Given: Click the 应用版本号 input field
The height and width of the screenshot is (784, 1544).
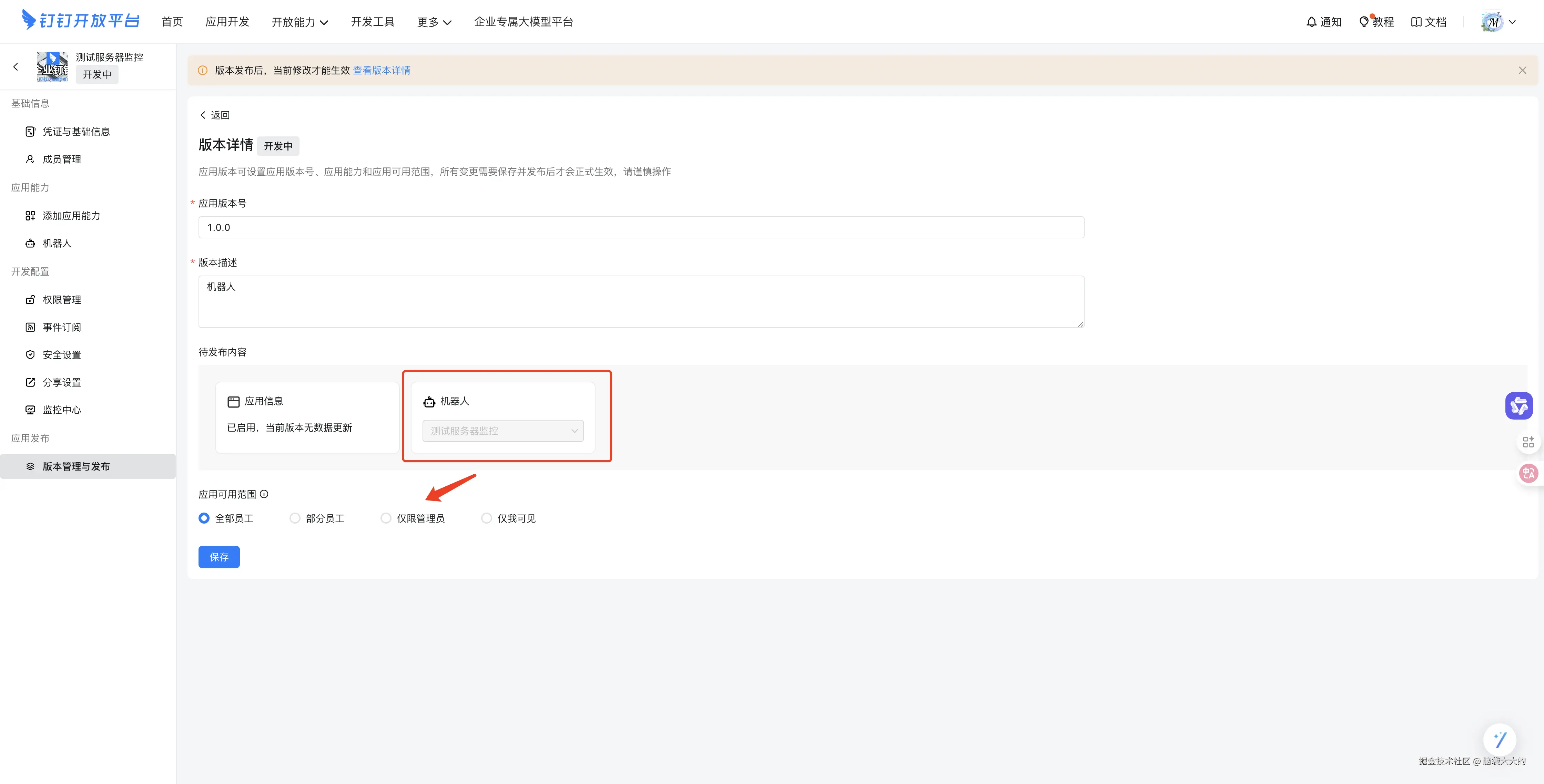Looking at the screenshot, I should pos(641,228).
